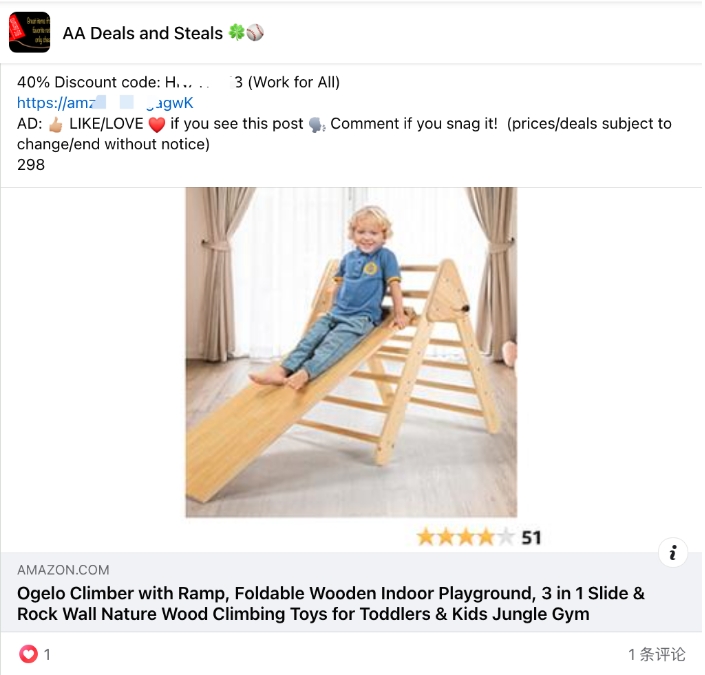Click the info "i" icon on link preview
This screenshot has width=705, height=675.
click(x=673, y=552)
